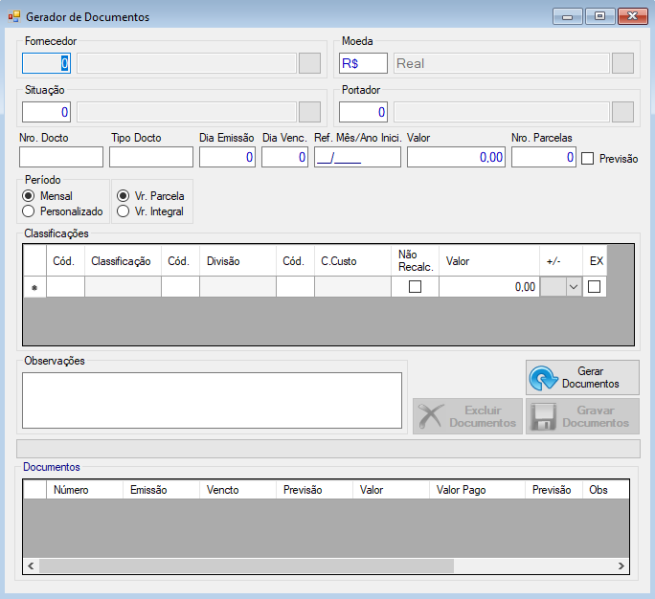This screenshot has width=655, height=599.
Task: Maximize the Gerador de Documentos window
Action: [600, 17]
